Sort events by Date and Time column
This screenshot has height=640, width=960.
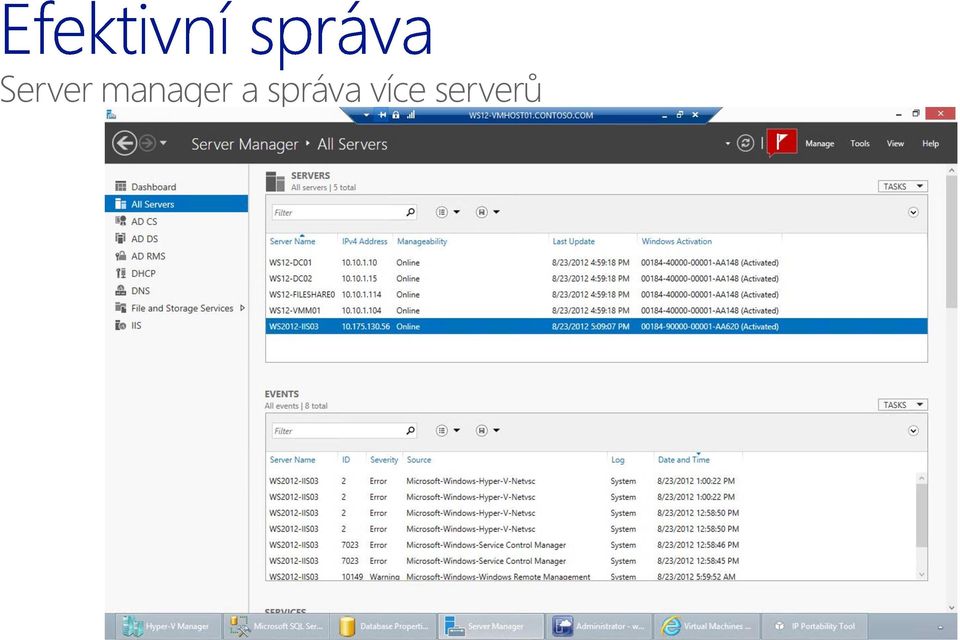tap(683, 460)
